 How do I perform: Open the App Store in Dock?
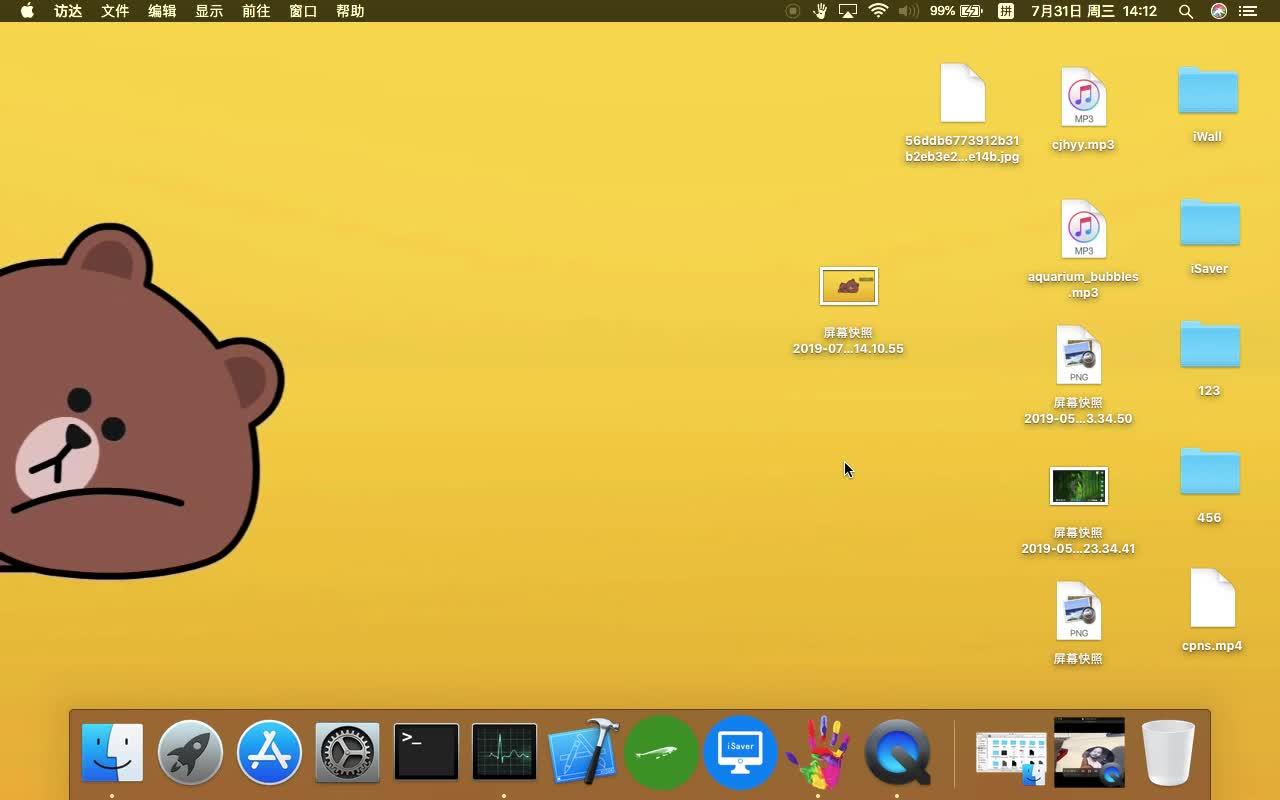(x=269, y=752)
